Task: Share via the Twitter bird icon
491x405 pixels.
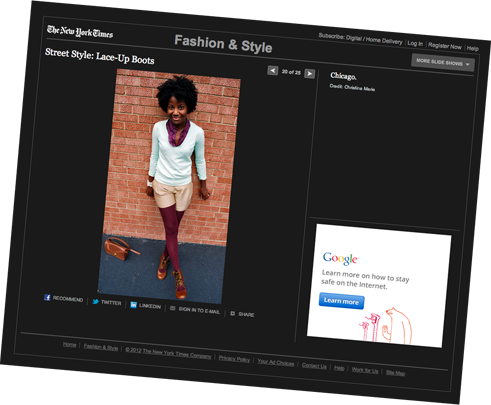Action: pos(95,301)
